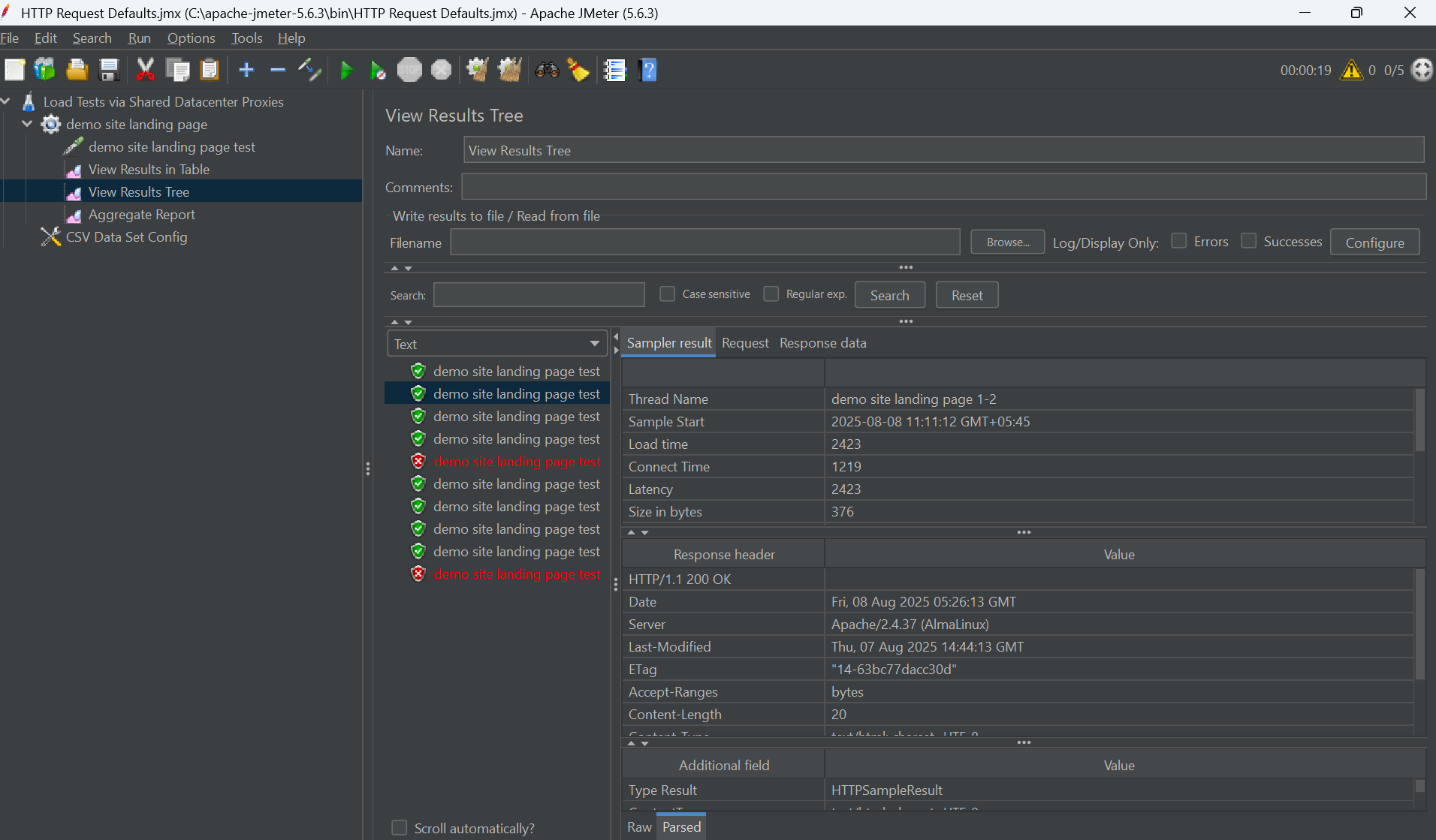Click the sampler result table vertical scrollbar
Image resolution: width=1436 pixels, height=840 pixels.
(x=1419, y=420)
